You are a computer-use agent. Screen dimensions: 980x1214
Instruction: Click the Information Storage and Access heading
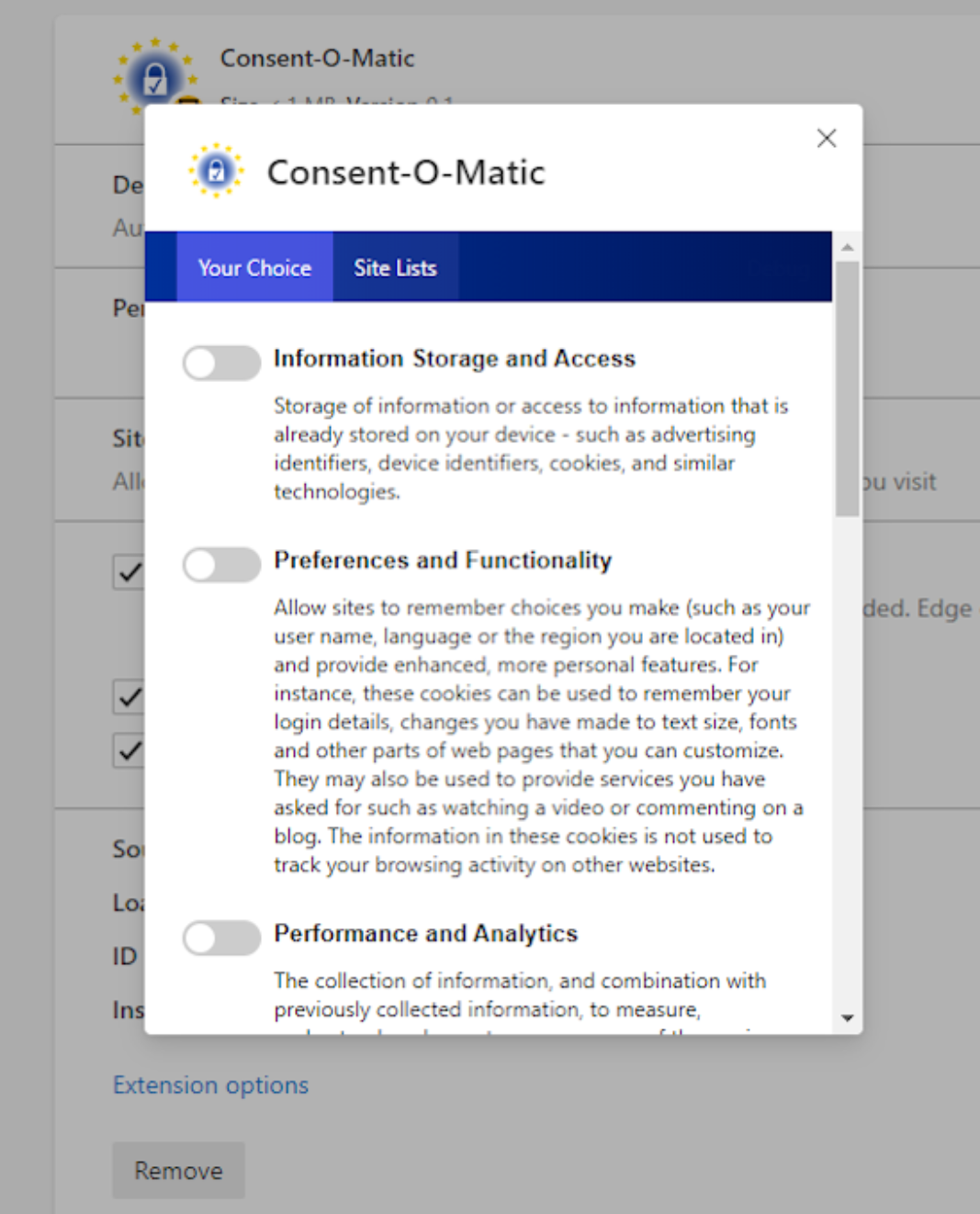(455, 358)
